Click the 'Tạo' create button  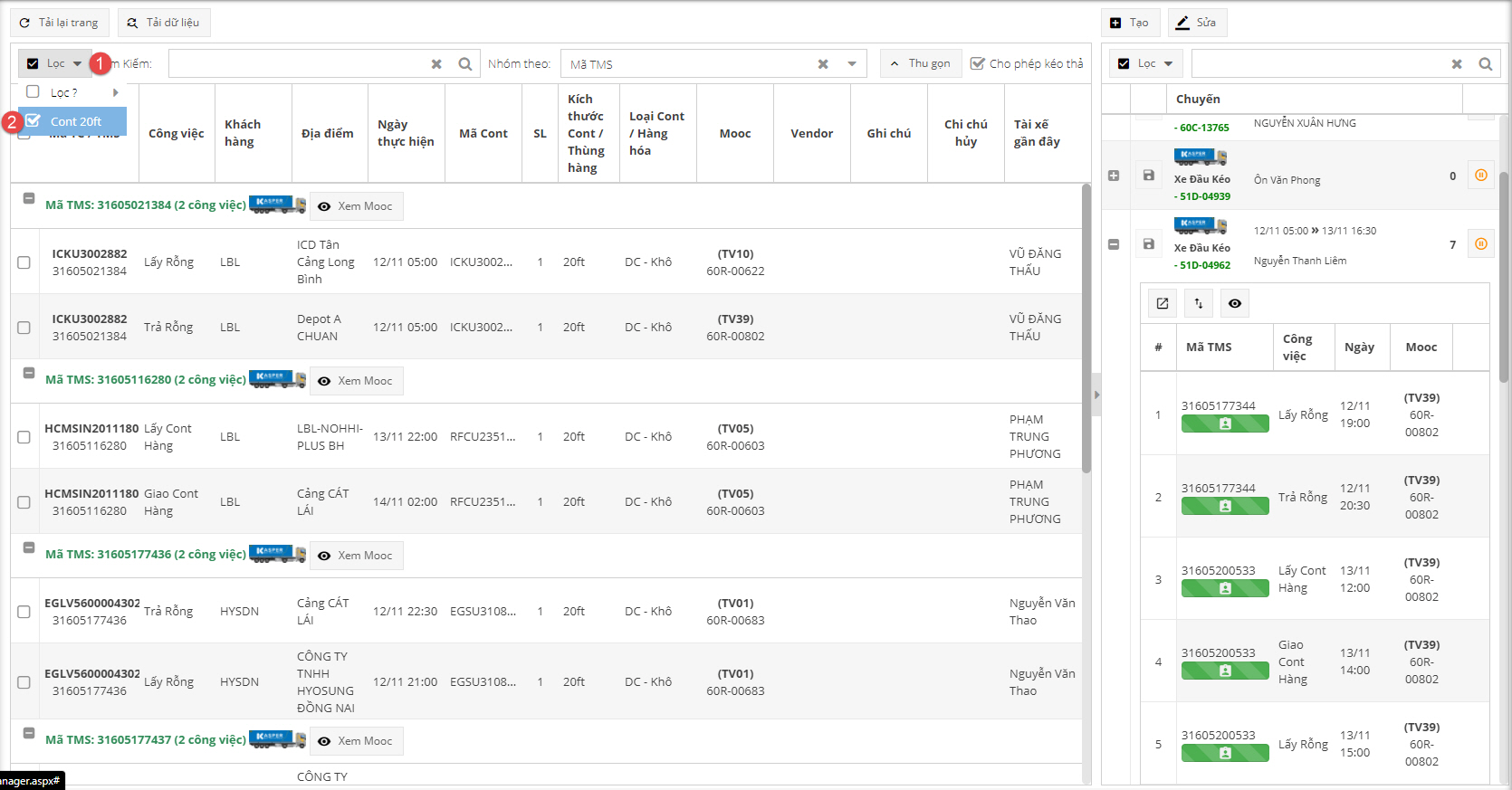coord(1129,23)
